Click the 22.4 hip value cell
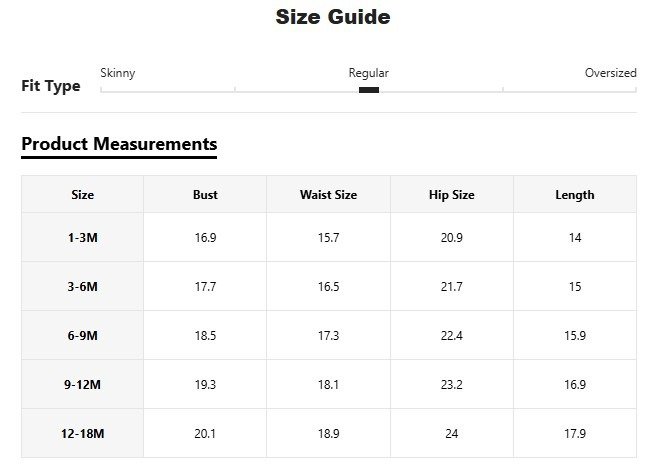Screen dimensions: 661x472 (x=451, y=336)
